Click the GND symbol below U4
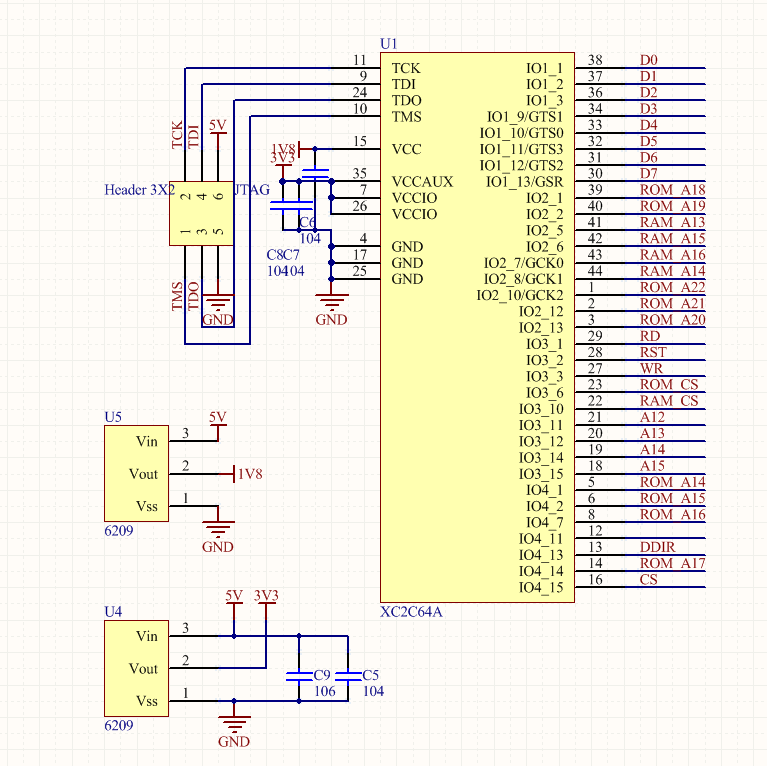The image size is (767, 766). (x=234, y=725)
